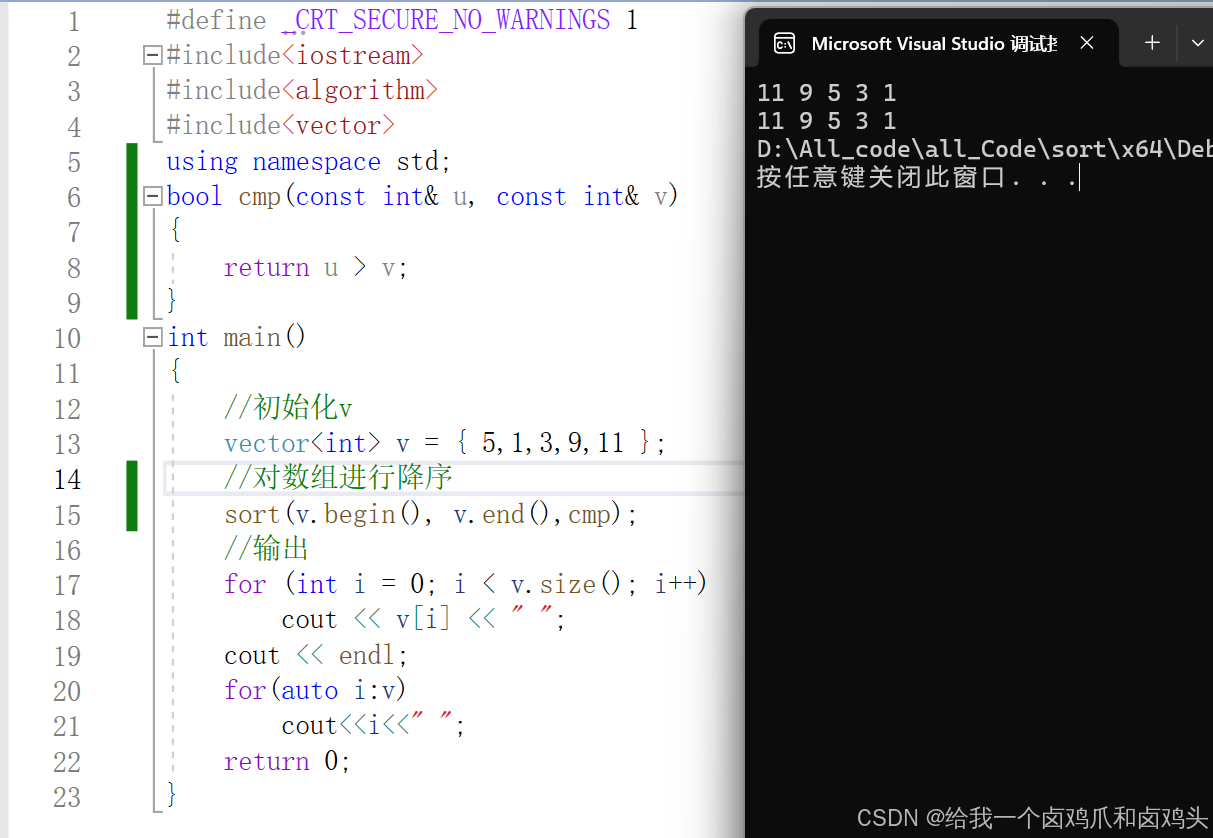Click 'return 0;' on line 22
This screenshot has height=838, width=1213.
click(x=288, y=761)
